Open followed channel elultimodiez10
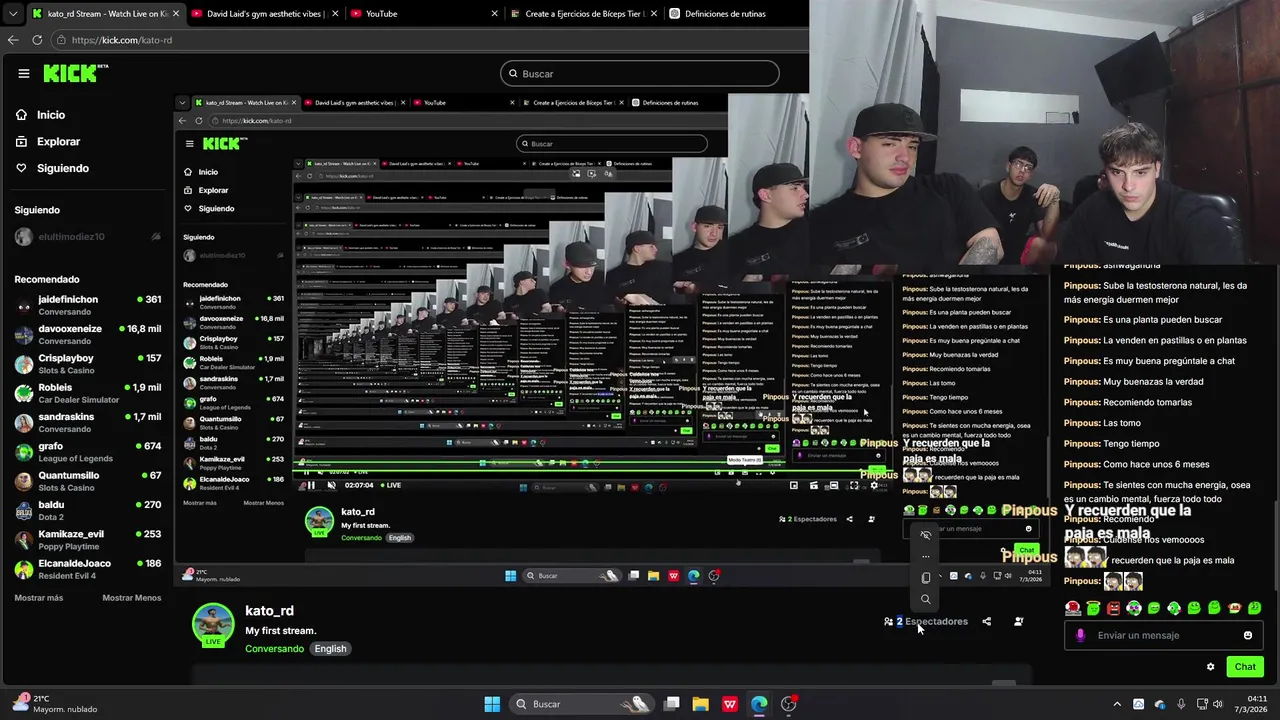 tap(88, 237)
